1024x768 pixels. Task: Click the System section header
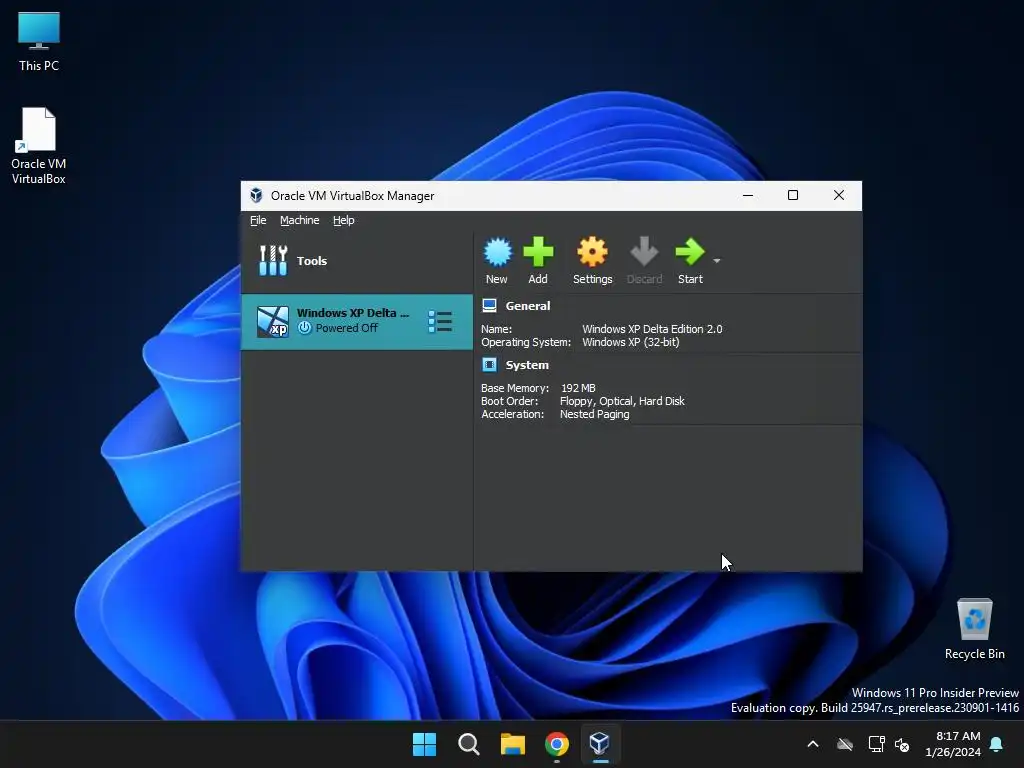(527, 365)
